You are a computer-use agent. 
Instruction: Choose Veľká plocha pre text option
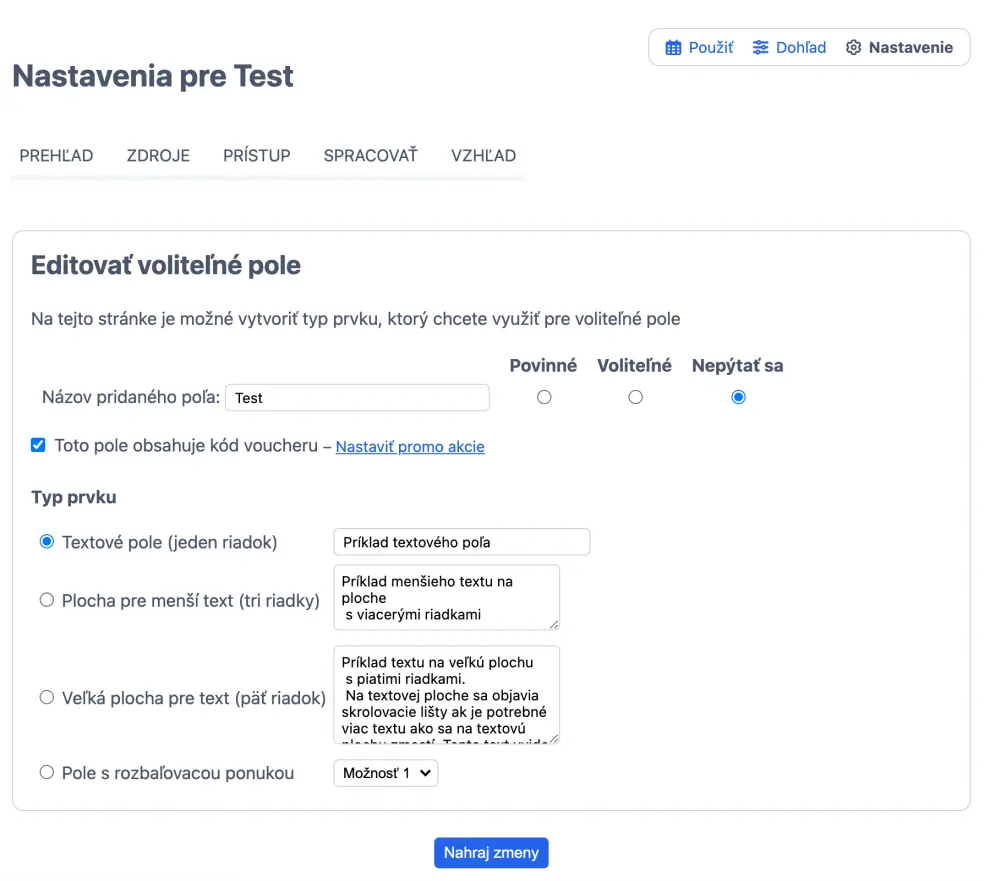click(46, 698)
